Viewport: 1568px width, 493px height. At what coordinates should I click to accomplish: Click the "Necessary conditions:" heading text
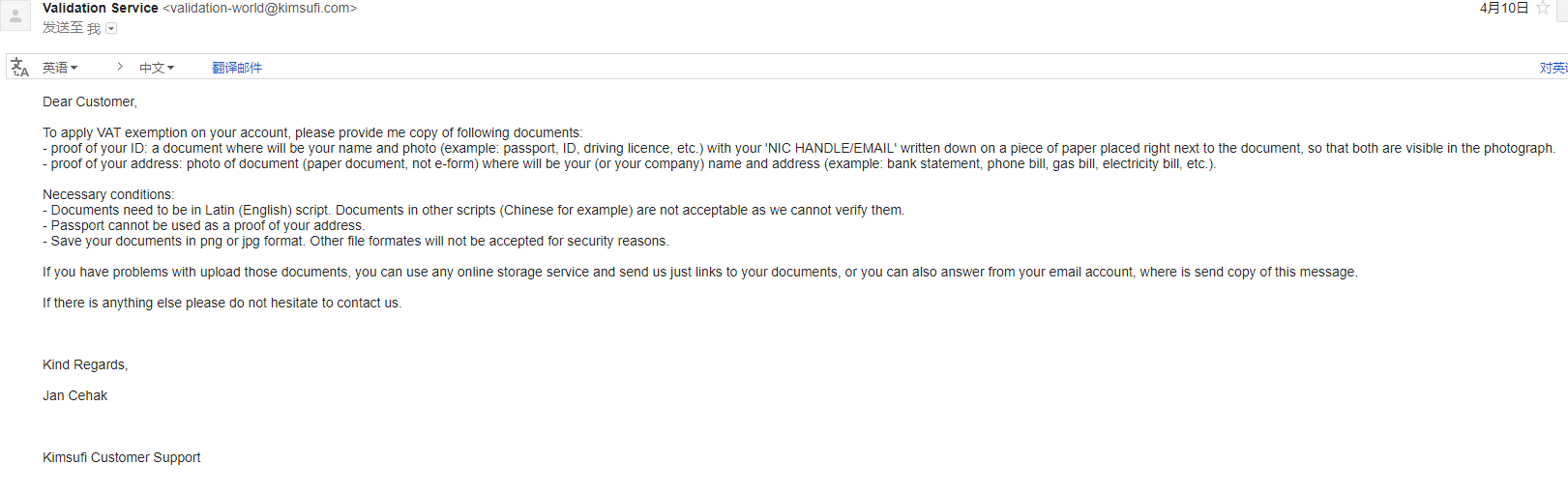(108, 194)
